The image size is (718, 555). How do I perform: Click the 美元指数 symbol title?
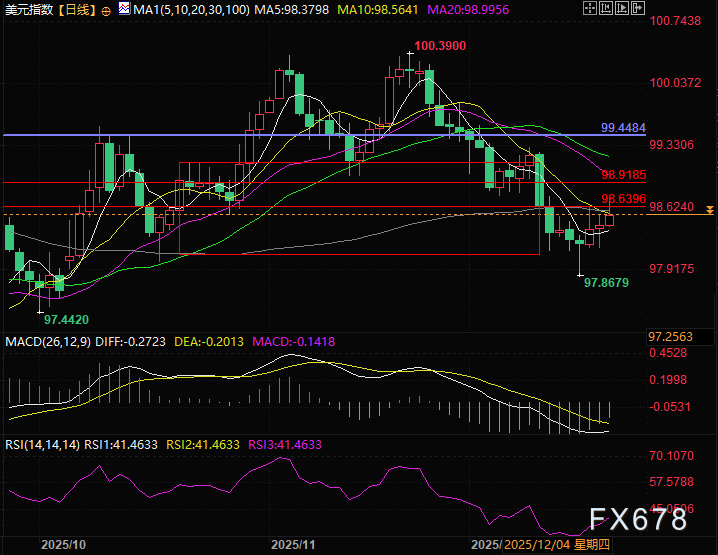coord(28,10)
